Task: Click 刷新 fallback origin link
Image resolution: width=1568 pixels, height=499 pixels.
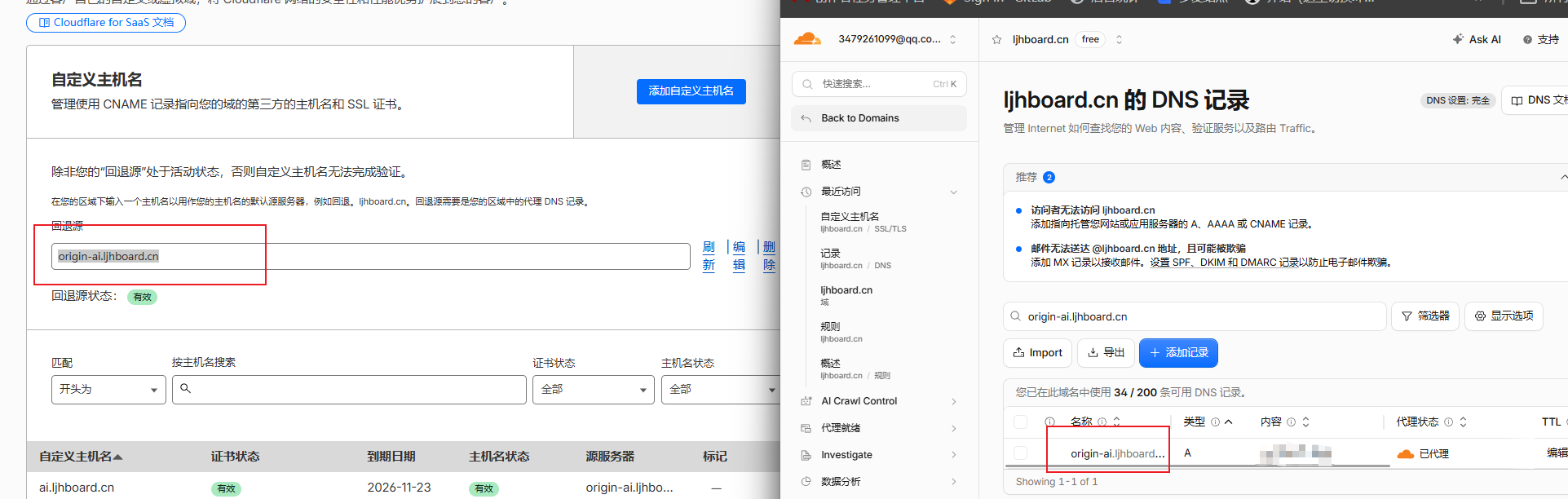Action: click(709, 256)
